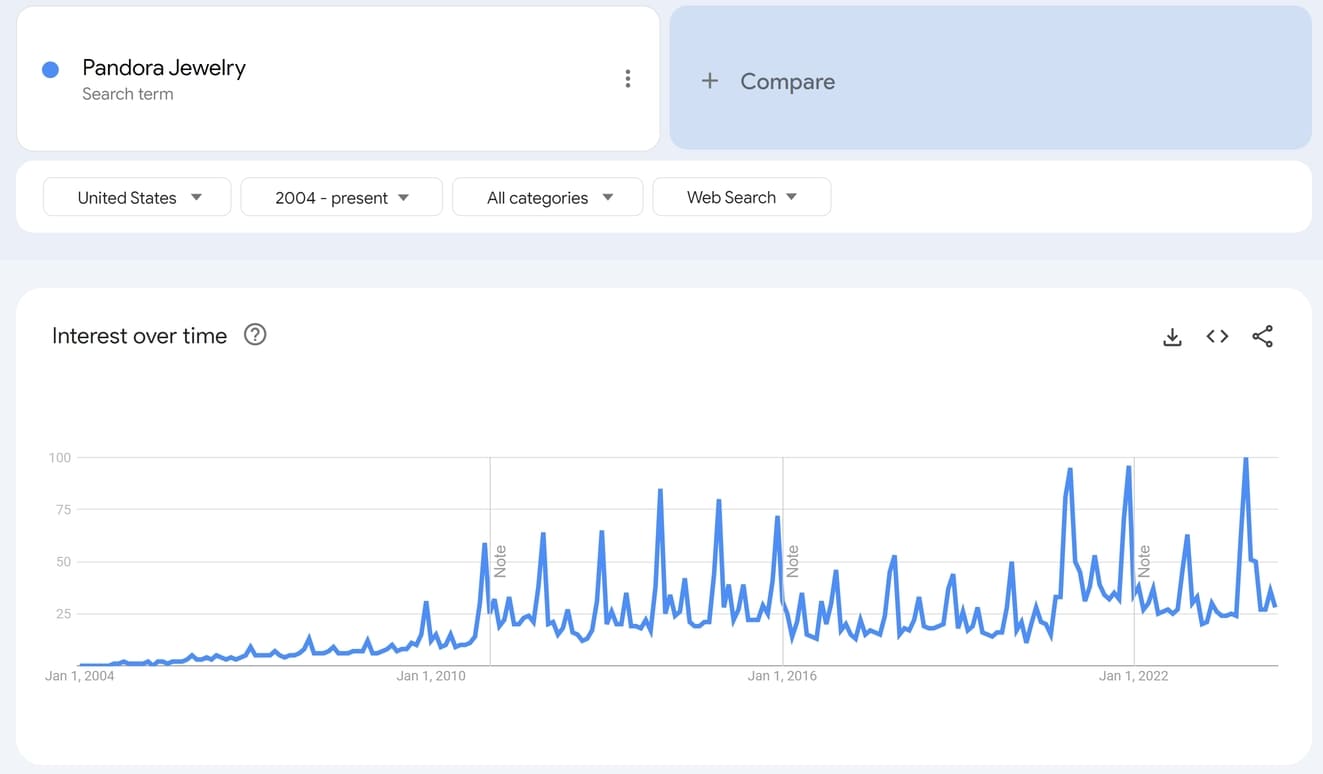Screen dimensions: 1323x774
Task: Open the Web Search type selector
Action: point(741,197)
